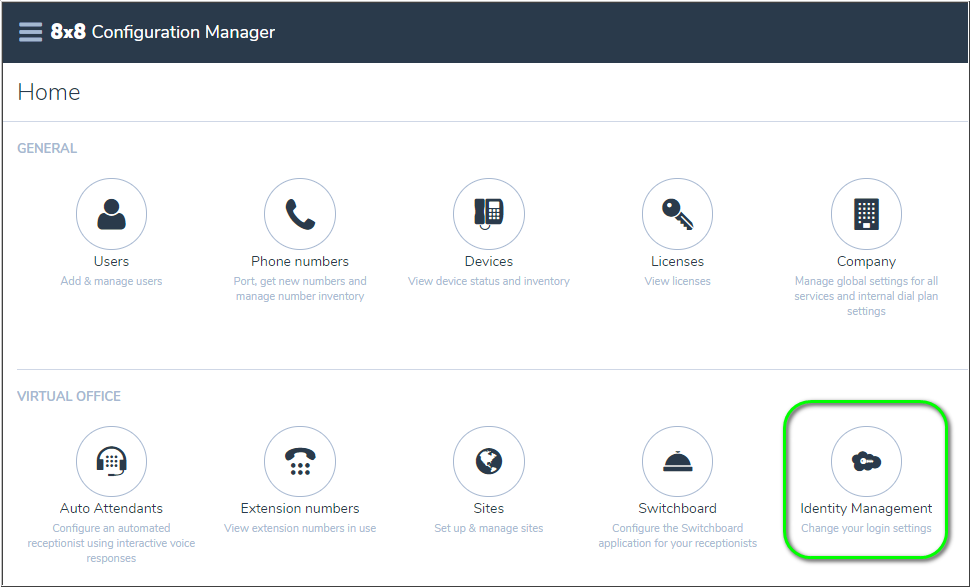
Task: Click the Switchboard bell icon
Action: [677, 461]
